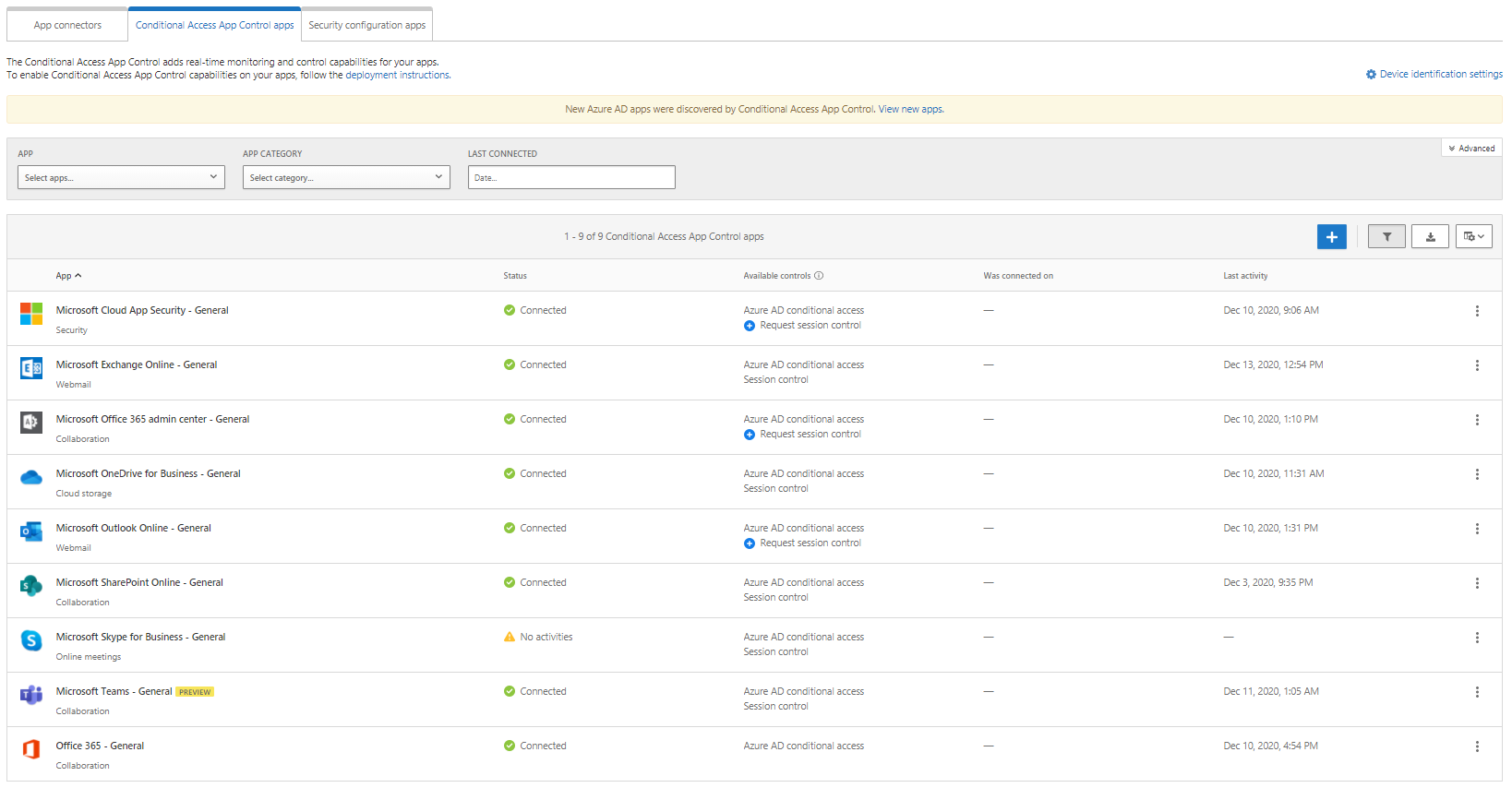Open more options for OneDrive for Business row
The height and width of the screenshot is (788, 1512).
1477,474
